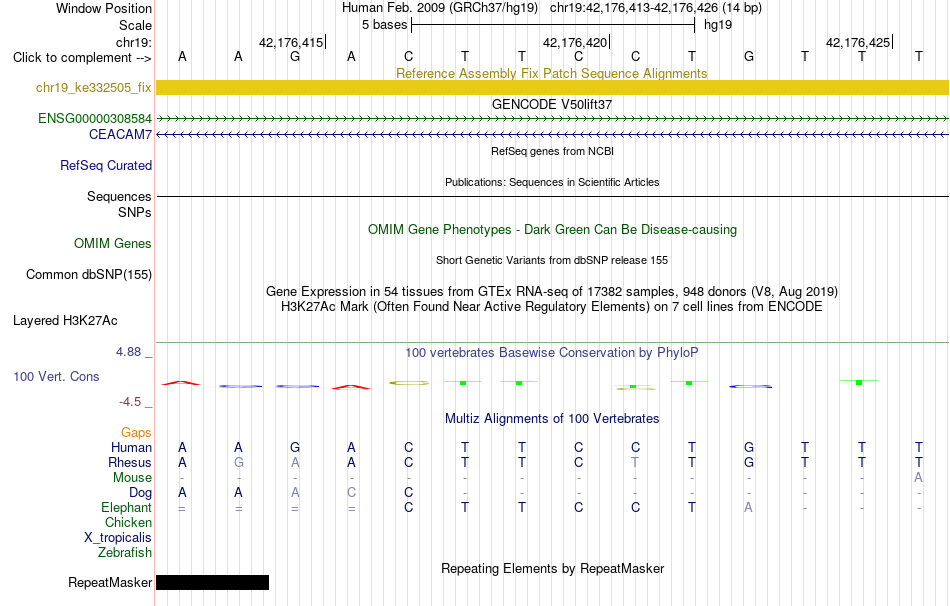
Task: Click the RepeatMasker track label
Action: [110, 582]
